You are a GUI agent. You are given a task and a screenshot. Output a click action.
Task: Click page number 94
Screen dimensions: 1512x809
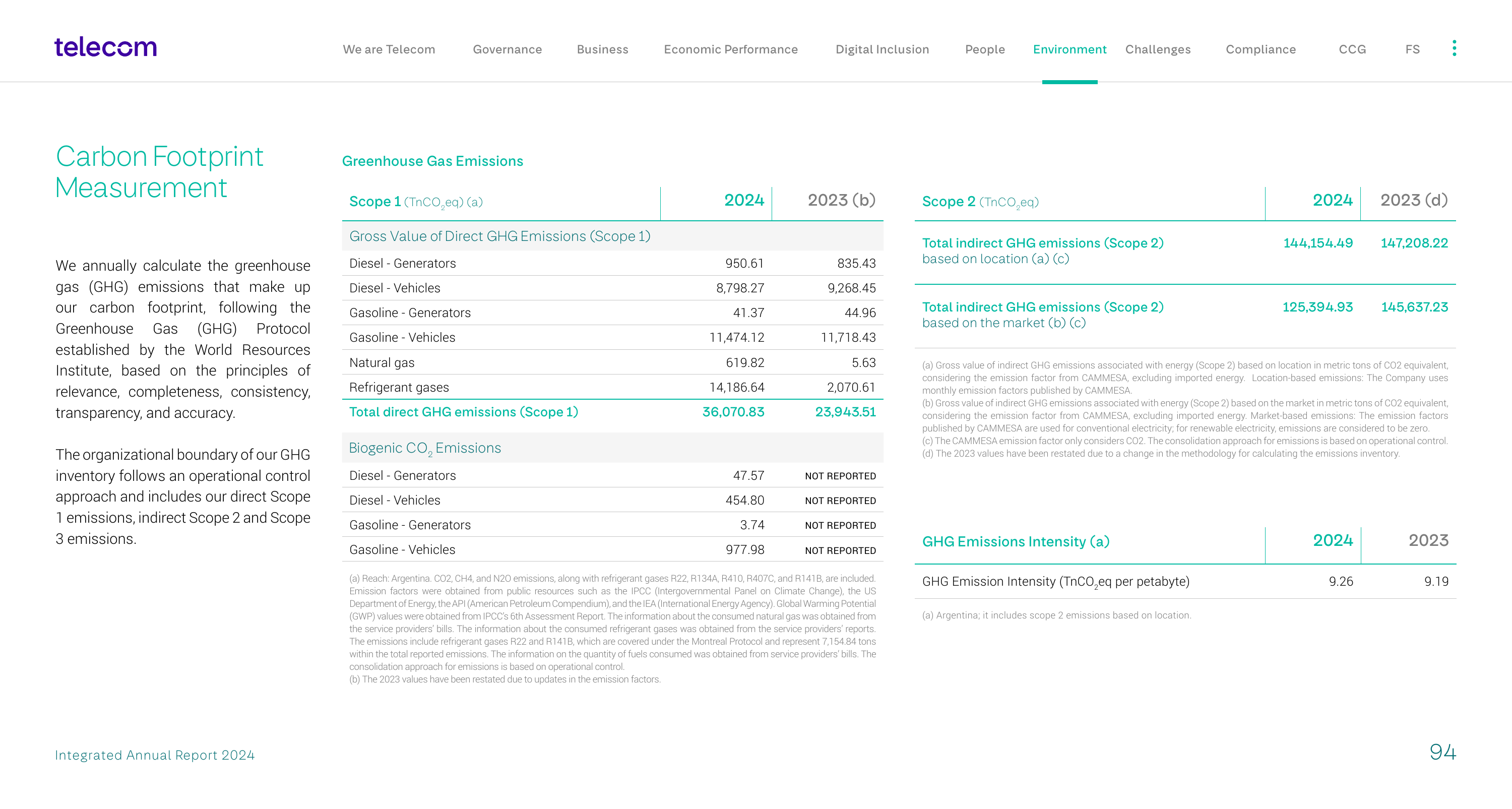tap(1442, 752)
